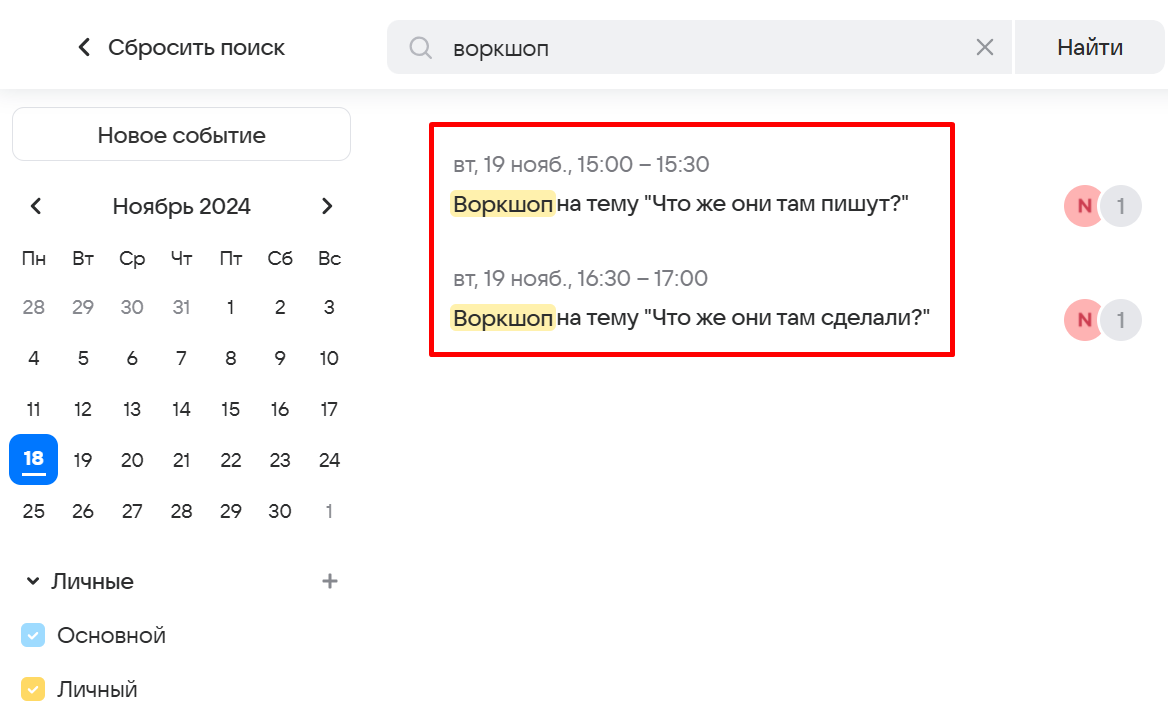Toggle the Личный calendar checkbox
The image size is (1168, 722).
tap(33, 689)
